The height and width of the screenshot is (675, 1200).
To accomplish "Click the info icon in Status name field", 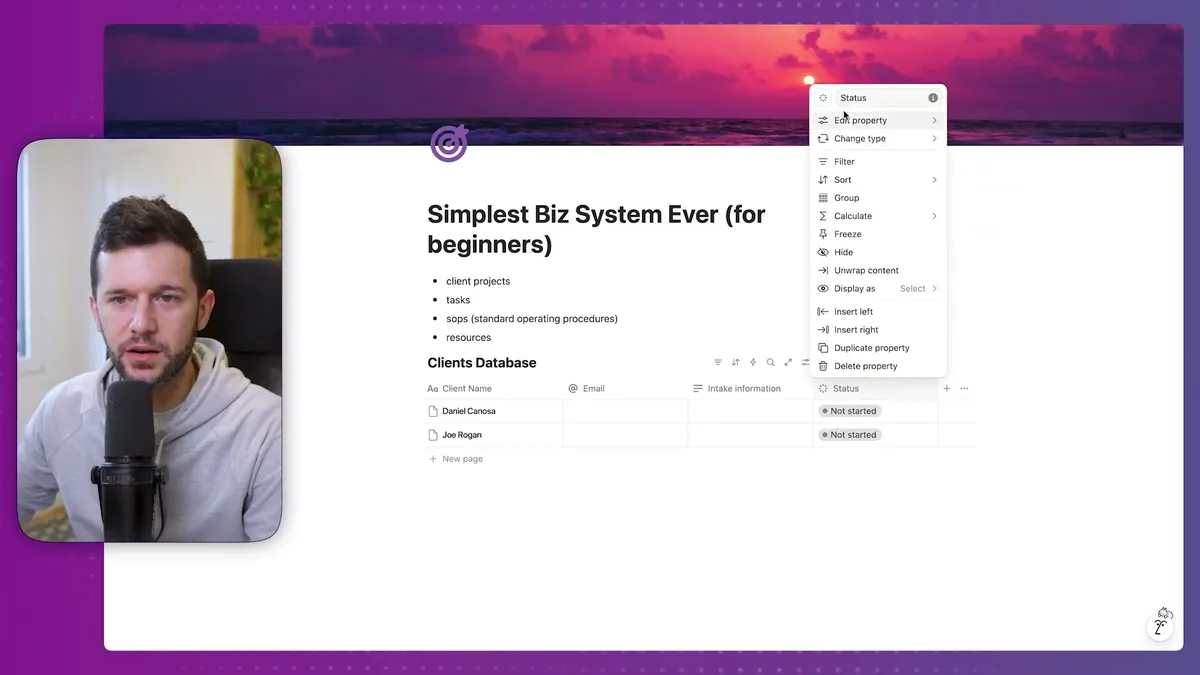I will coord(933,98).
